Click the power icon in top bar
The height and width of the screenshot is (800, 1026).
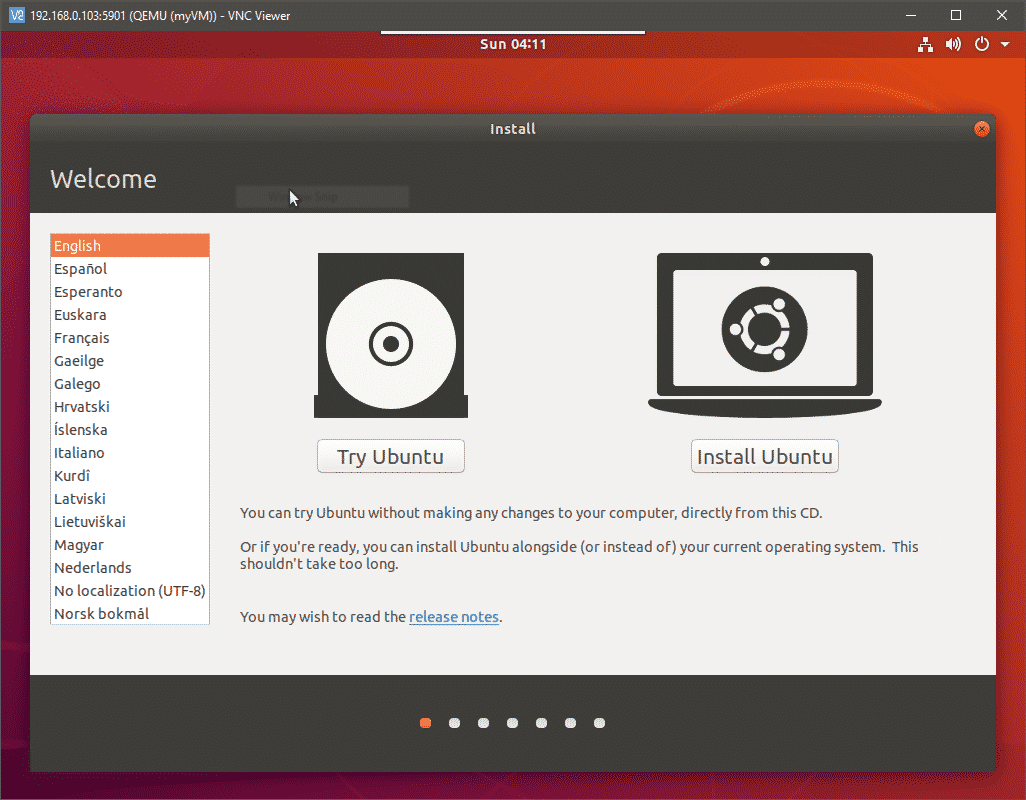[982, 44]
